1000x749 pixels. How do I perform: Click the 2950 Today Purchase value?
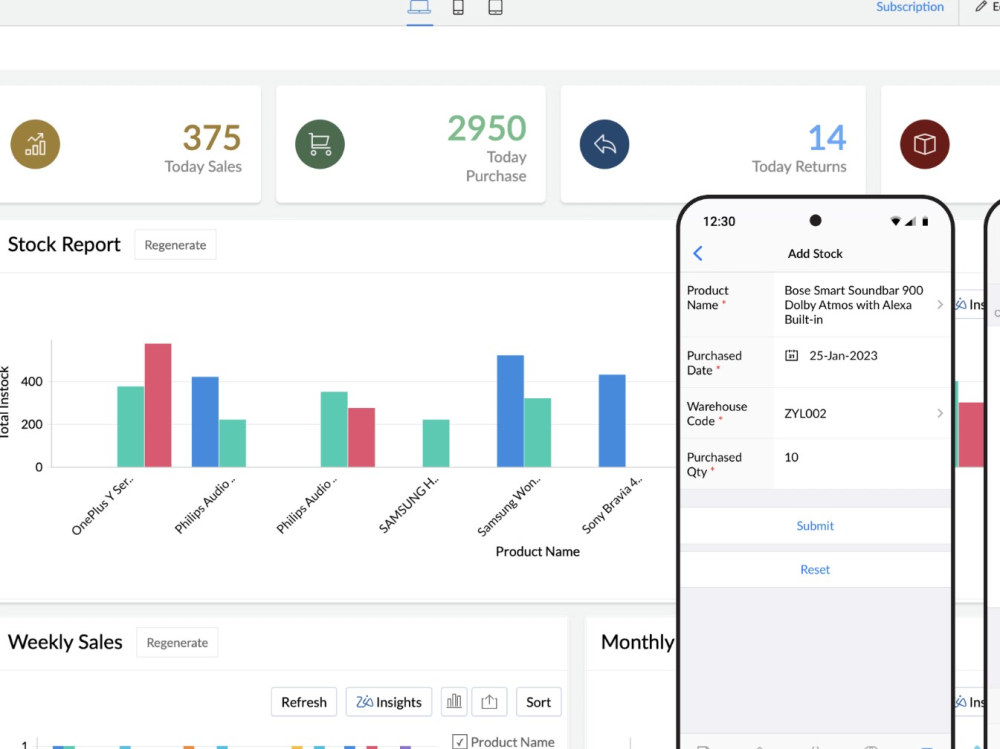(x=487, y=128)
